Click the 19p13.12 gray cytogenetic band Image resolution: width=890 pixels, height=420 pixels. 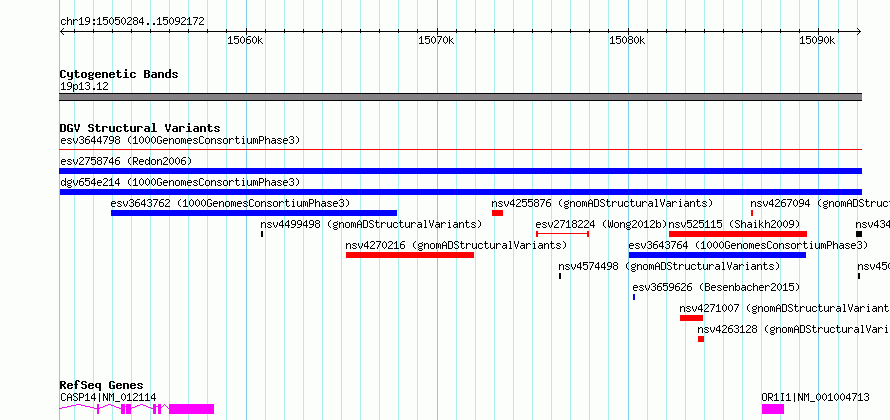click(x=460, y=97)
